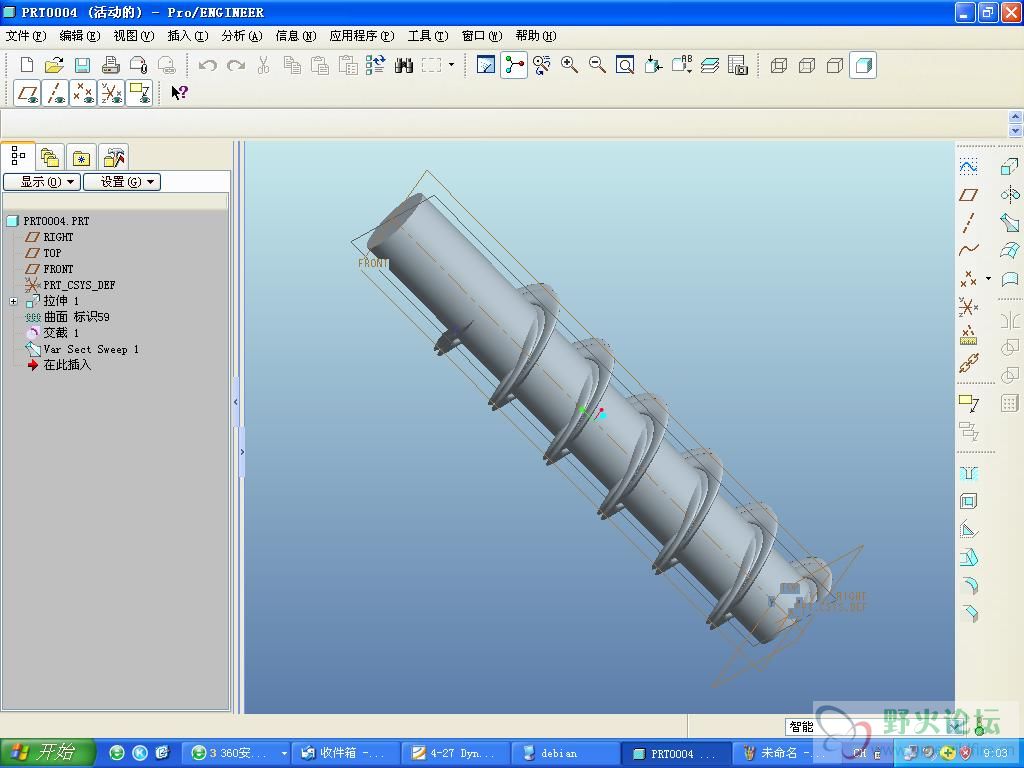Start the Extrude tool
This screenshot has height=768, width=1024.
click(1010, 167)
